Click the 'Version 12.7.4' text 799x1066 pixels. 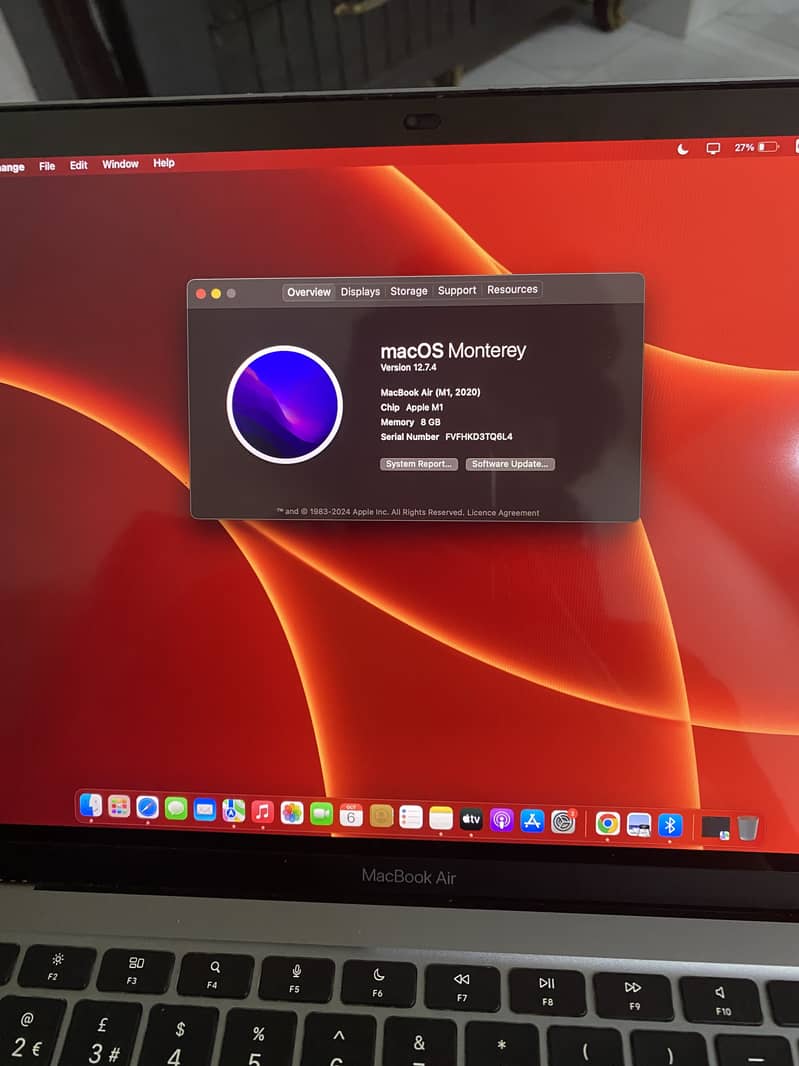point(408,367)
